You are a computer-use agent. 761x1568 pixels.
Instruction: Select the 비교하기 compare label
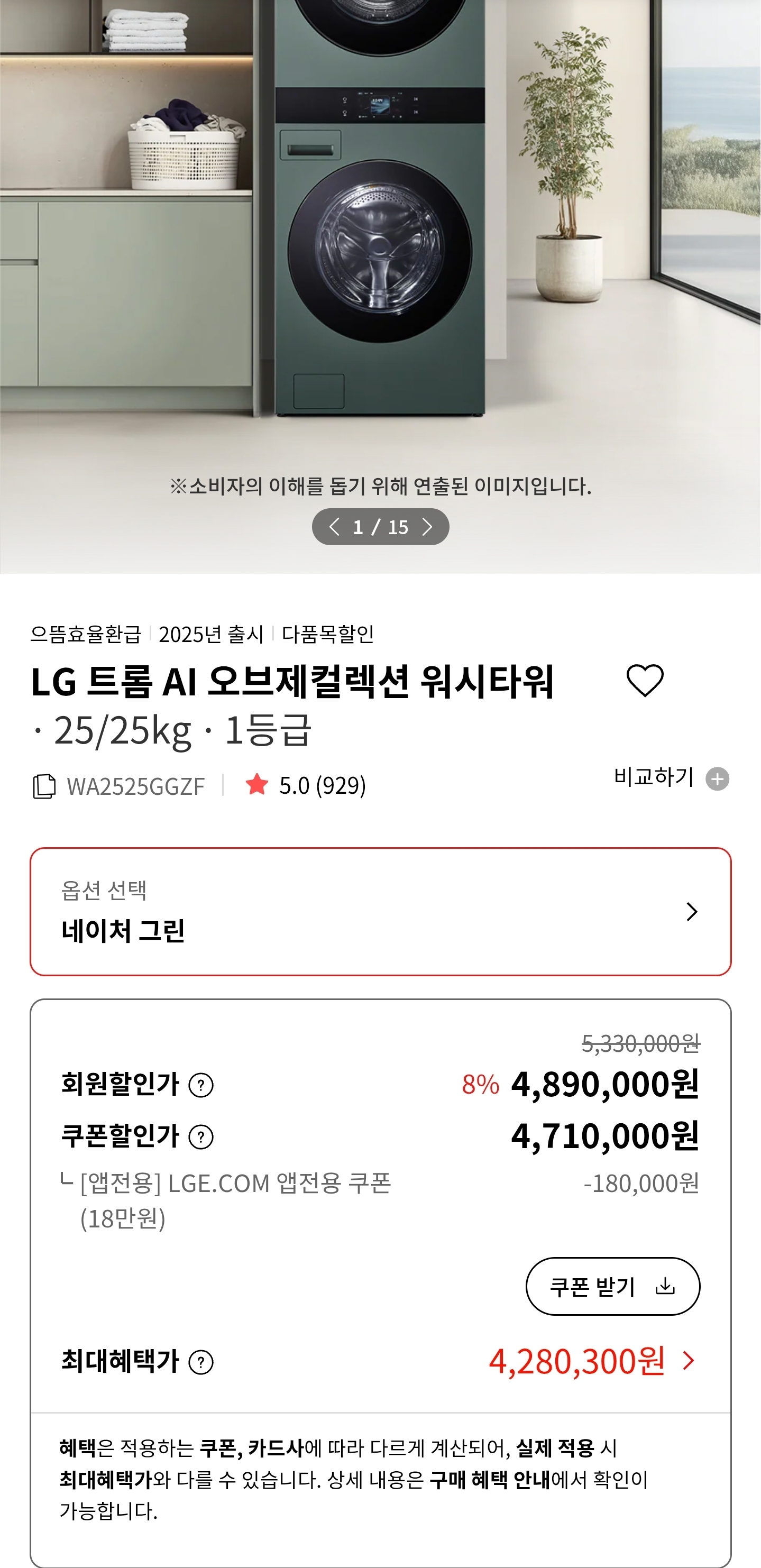pos(653,777)
